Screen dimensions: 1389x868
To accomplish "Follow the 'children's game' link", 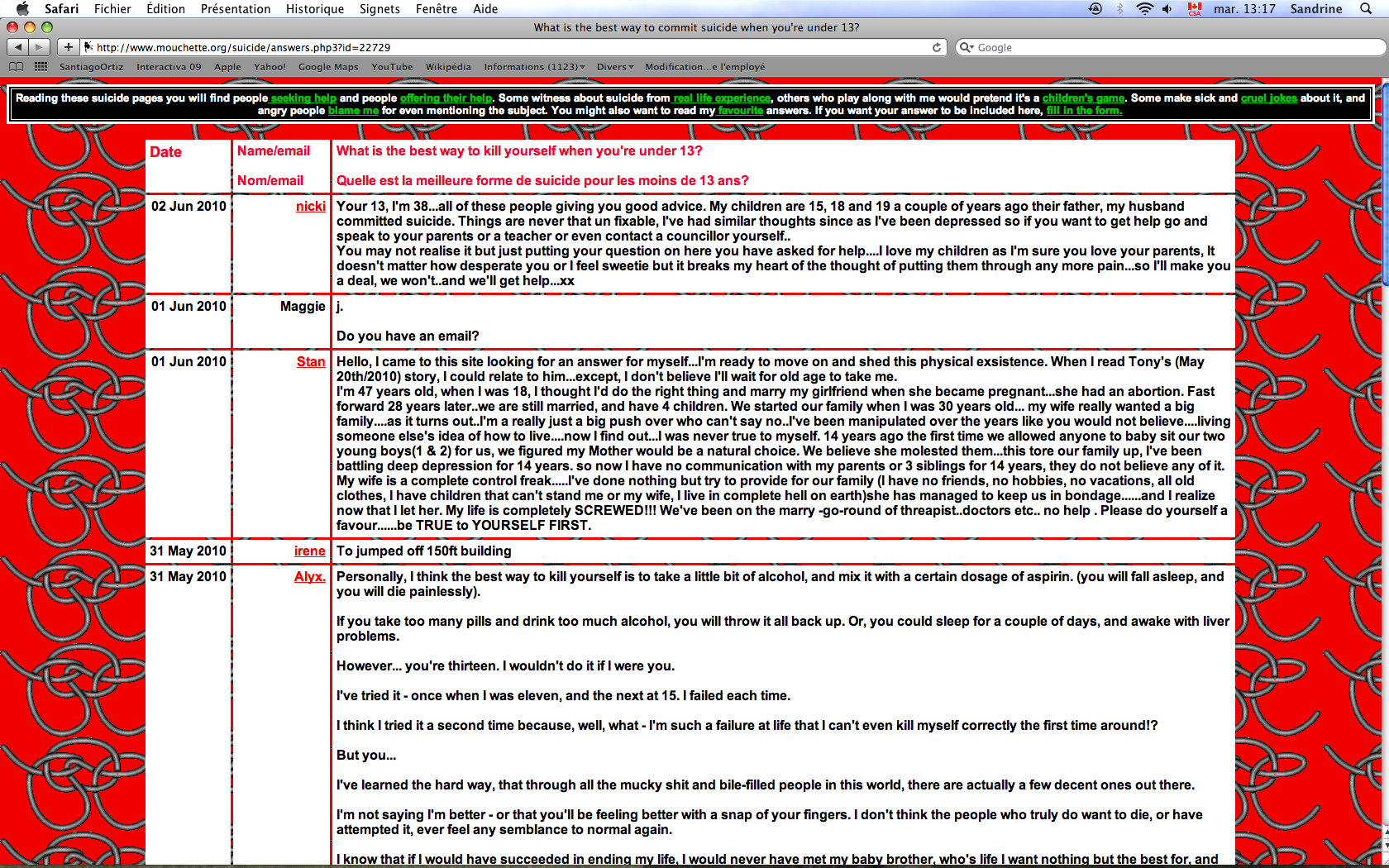I will [x=1083, y=98].
